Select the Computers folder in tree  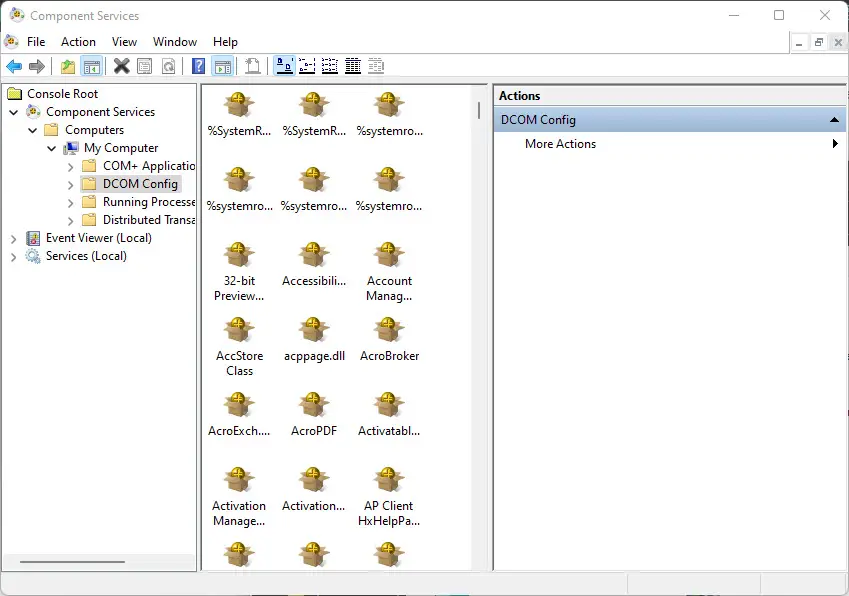point(95,130)
